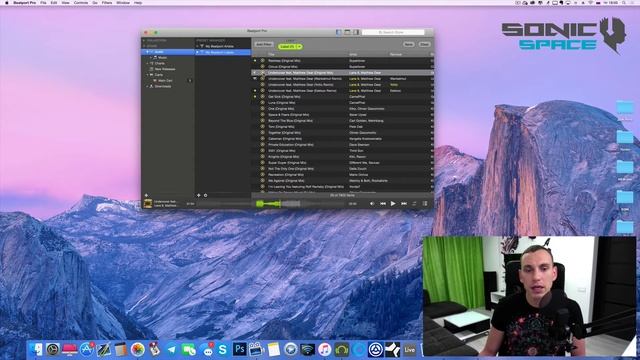The height and width of the screenshot is (360, 640).
Task: Skip to the previous track
Action: [x=383, y=203]
